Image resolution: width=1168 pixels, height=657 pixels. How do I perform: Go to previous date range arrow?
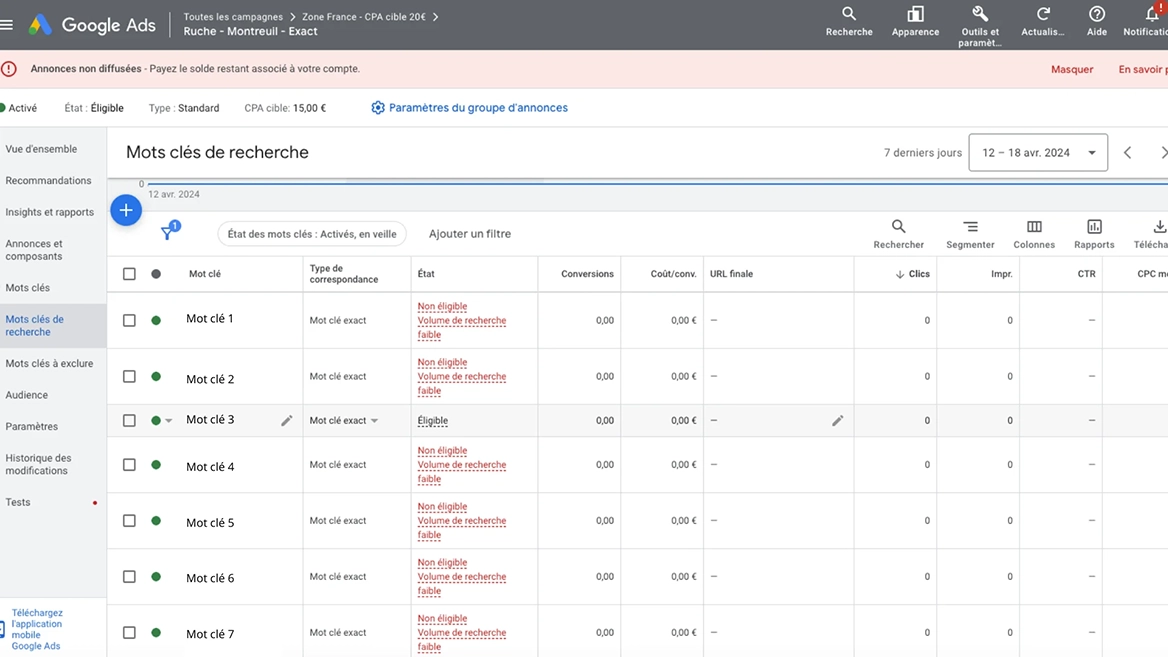click(x=1128, y=153)
